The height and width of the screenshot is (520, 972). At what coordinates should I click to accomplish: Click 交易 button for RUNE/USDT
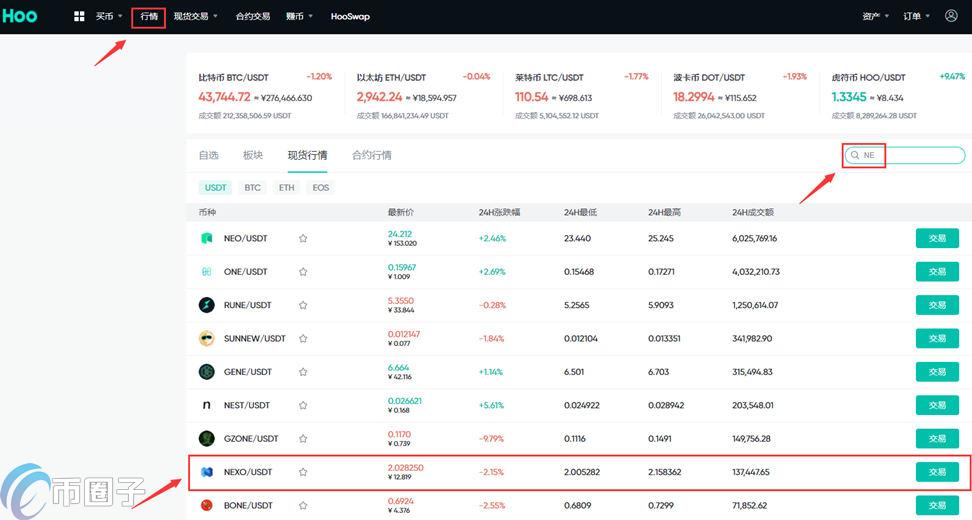pyautogui.click(x=937, y=305)
